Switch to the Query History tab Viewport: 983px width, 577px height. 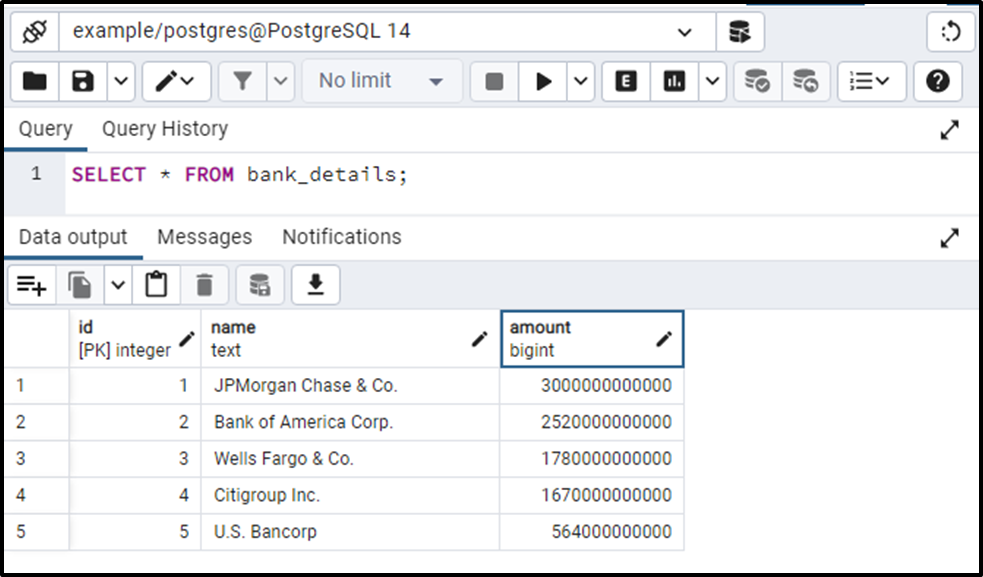pyautogui.click(x=164, y=129)
